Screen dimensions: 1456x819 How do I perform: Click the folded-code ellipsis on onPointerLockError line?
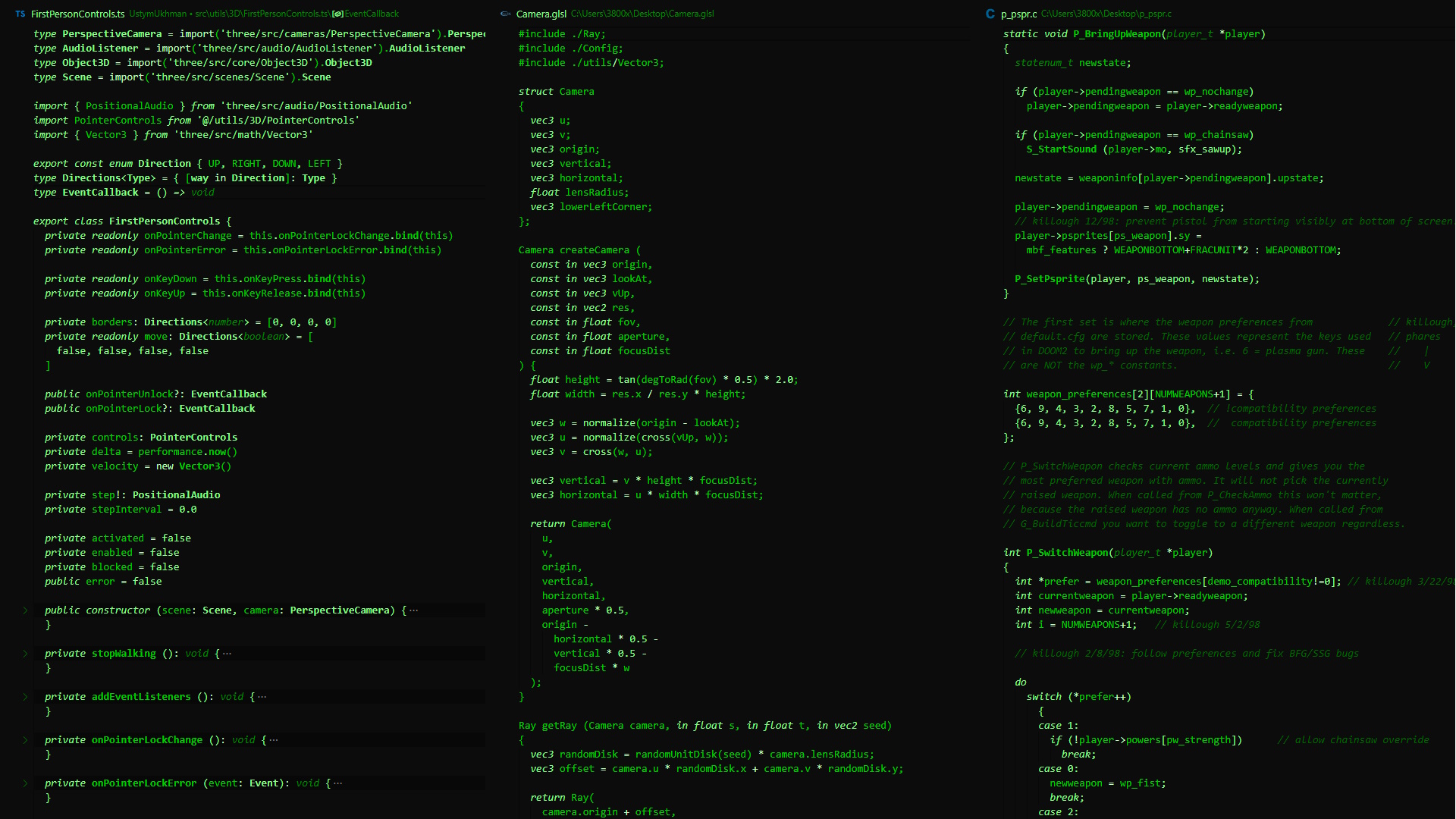point(337,783)
